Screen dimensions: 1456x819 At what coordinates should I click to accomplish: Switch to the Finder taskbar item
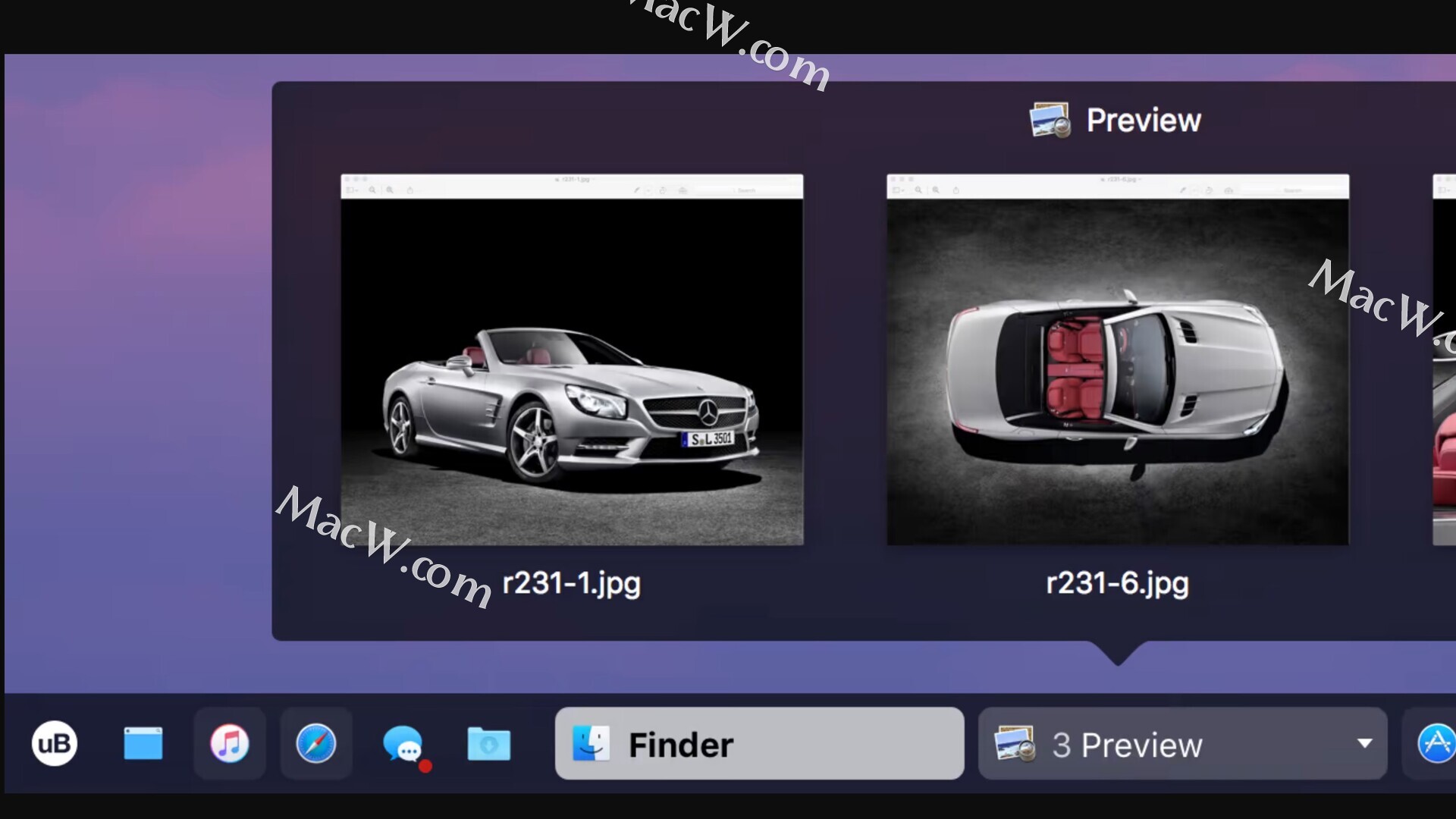(759, 743)
